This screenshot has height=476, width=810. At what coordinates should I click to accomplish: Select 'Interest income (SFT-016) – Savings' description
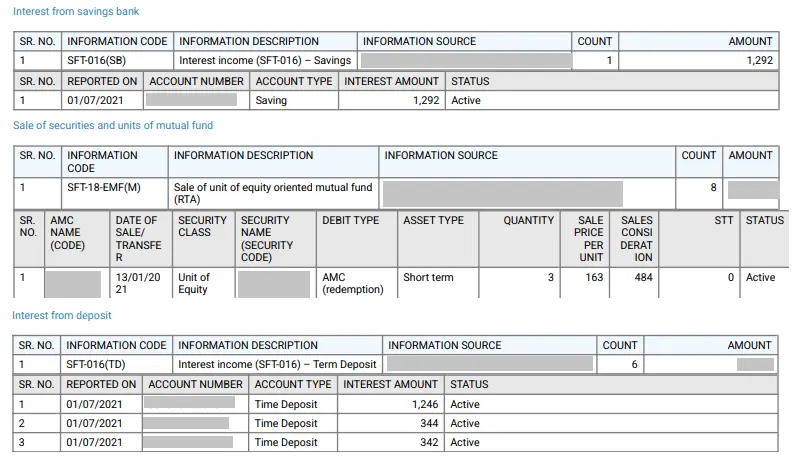coord(265,60)
